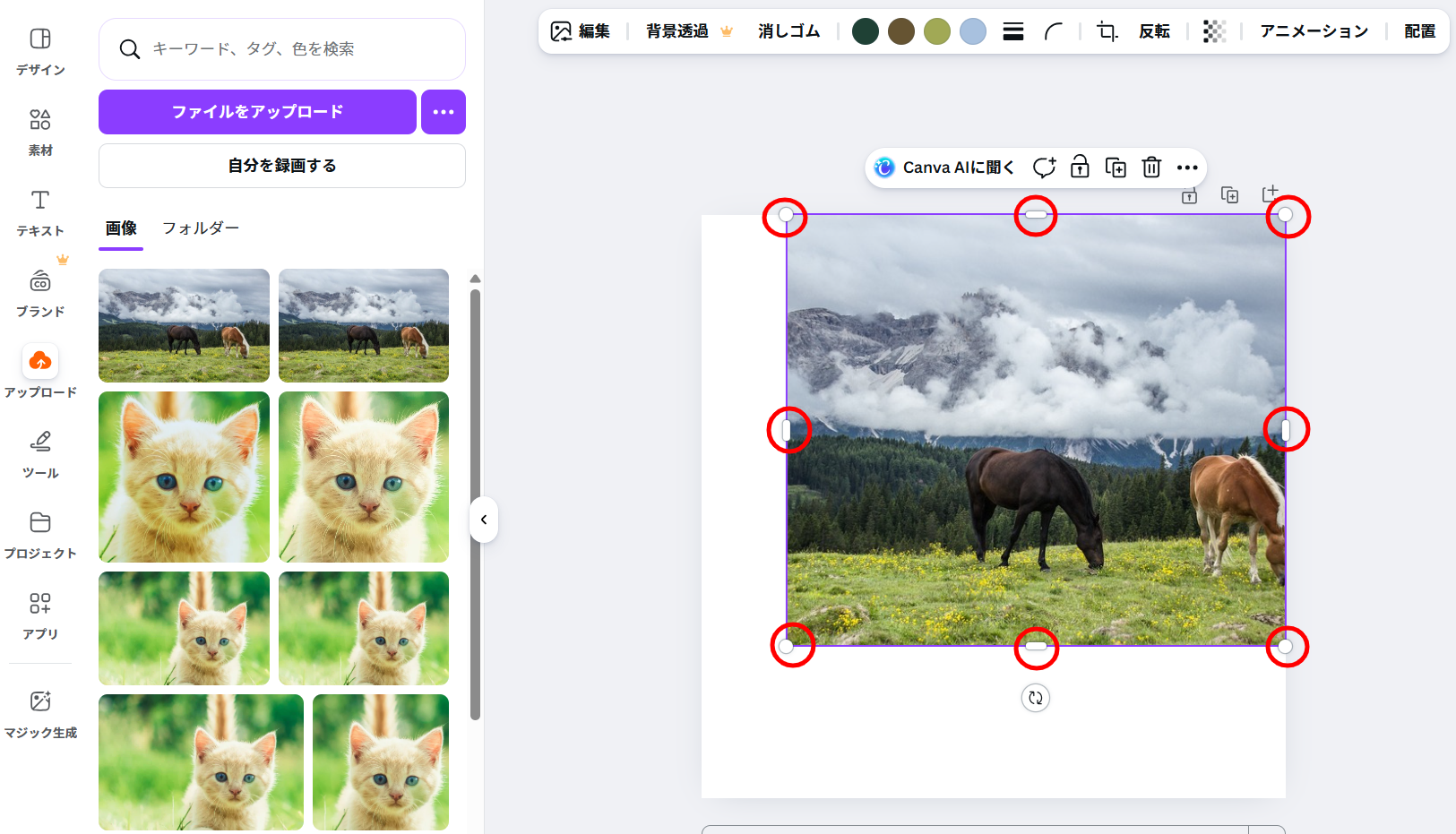Click the transparency checkerboard icon
The height and width of the screenshot is (834, 1456).
1214,31
